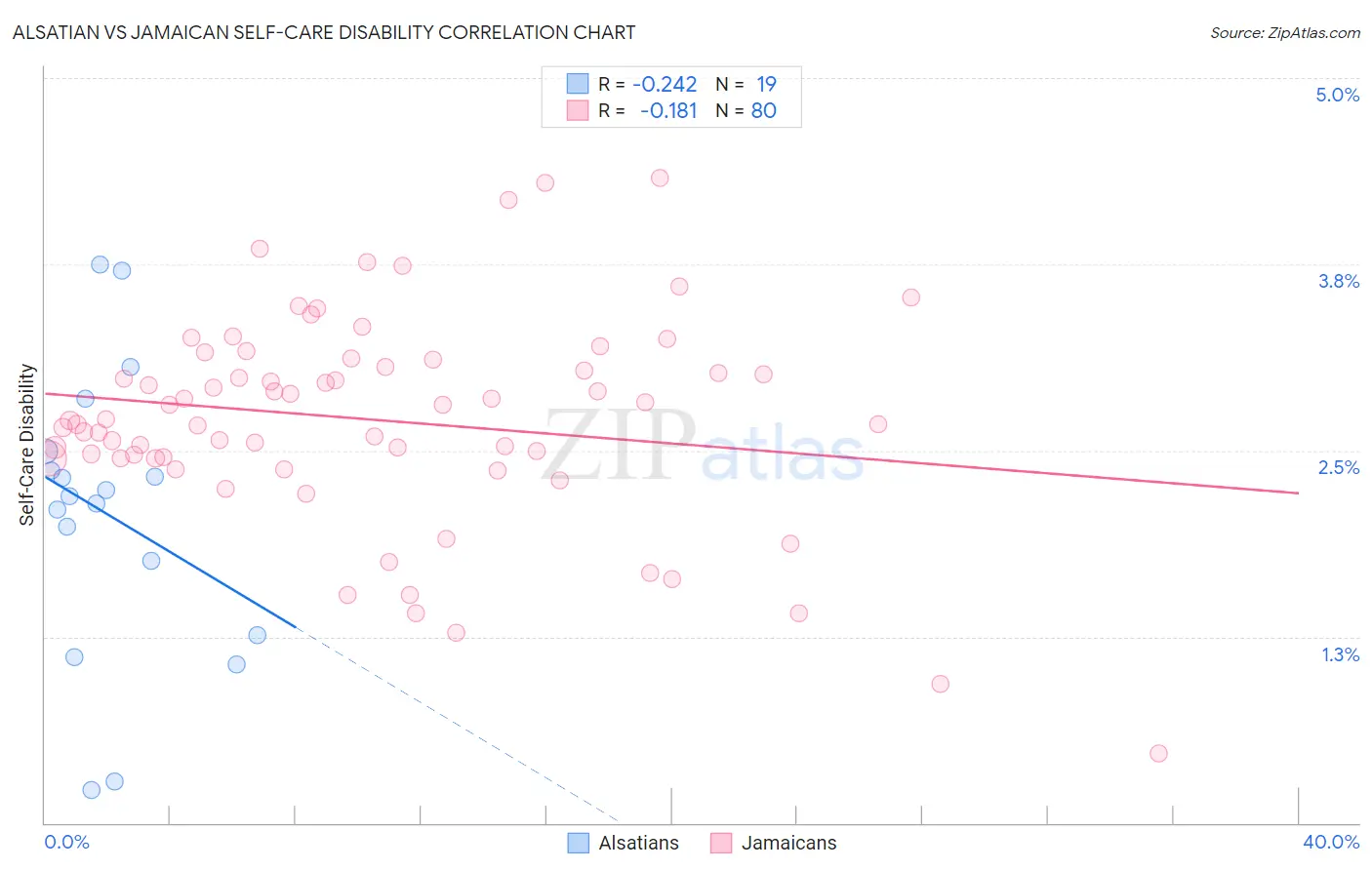Click the blue swatch beside R = -0.242
Viewport: 1372px width, 870px height.
tap(578, 84)
